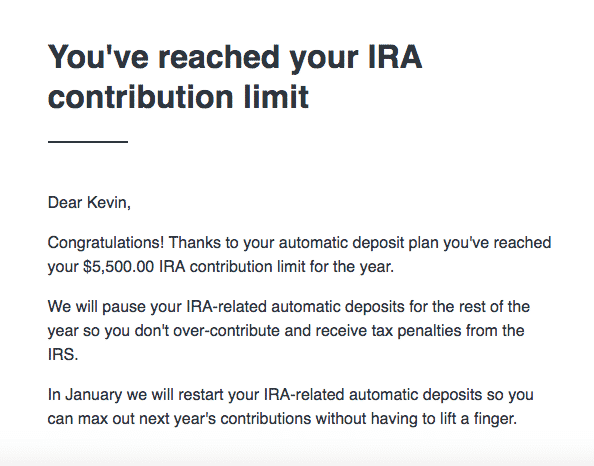Click the words 'In January'

(85, 395)
